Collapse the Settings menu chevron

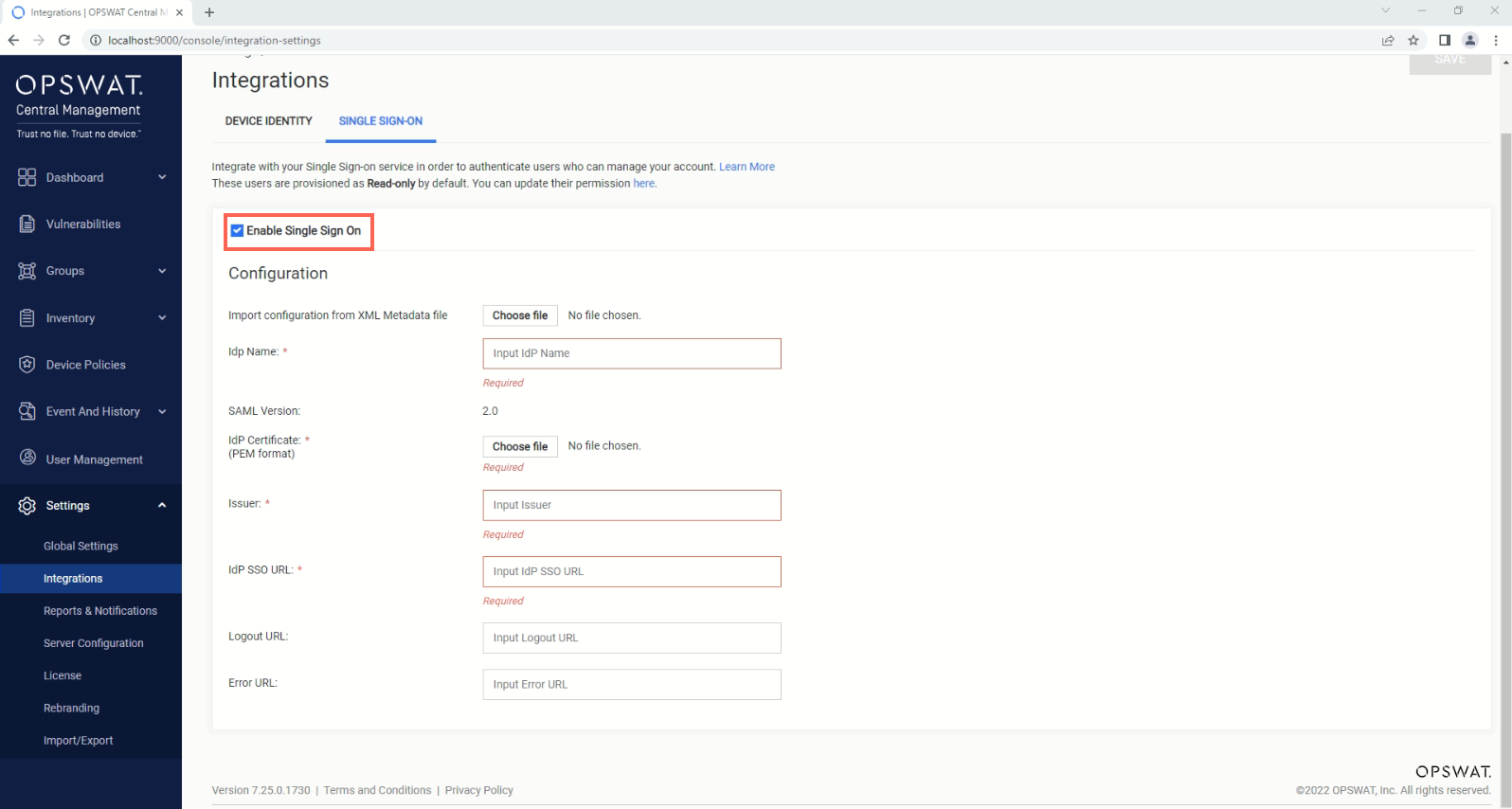tap(162, 506)
